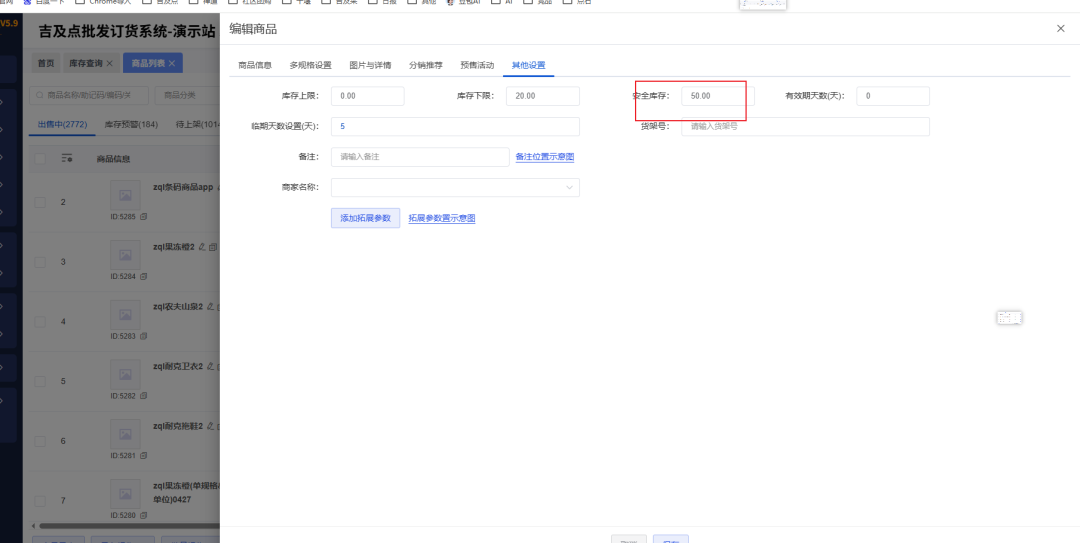Click the 安全库存 field showing 50.00

click(718, 96)
